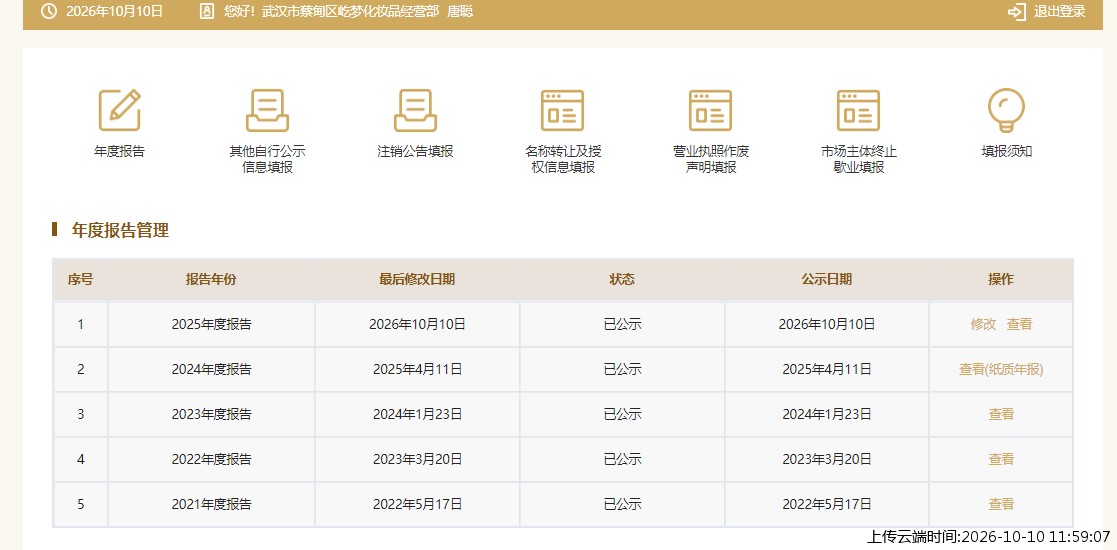Image resolution: width=1117 pixels, height=550 pixels.
Task: Click 查看 for 2022年度报告
Action: pyautogui.click(x=1001, y=459)
